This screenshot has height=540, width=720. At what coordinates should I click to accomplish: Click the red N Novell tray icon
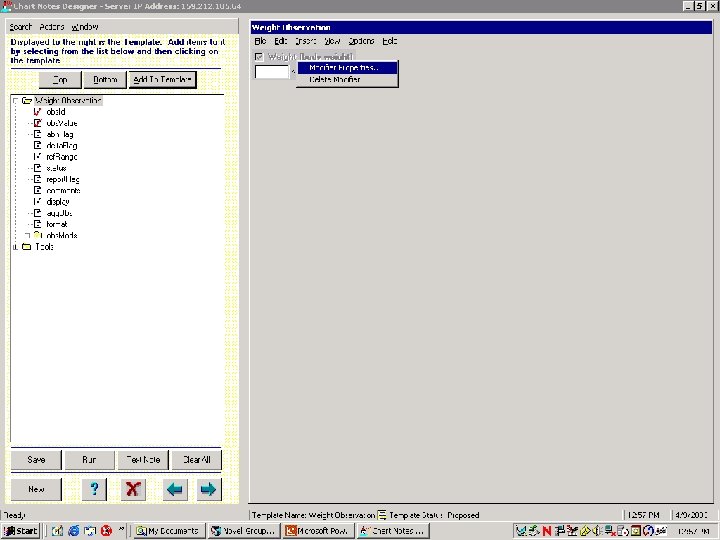coord(546,531)
